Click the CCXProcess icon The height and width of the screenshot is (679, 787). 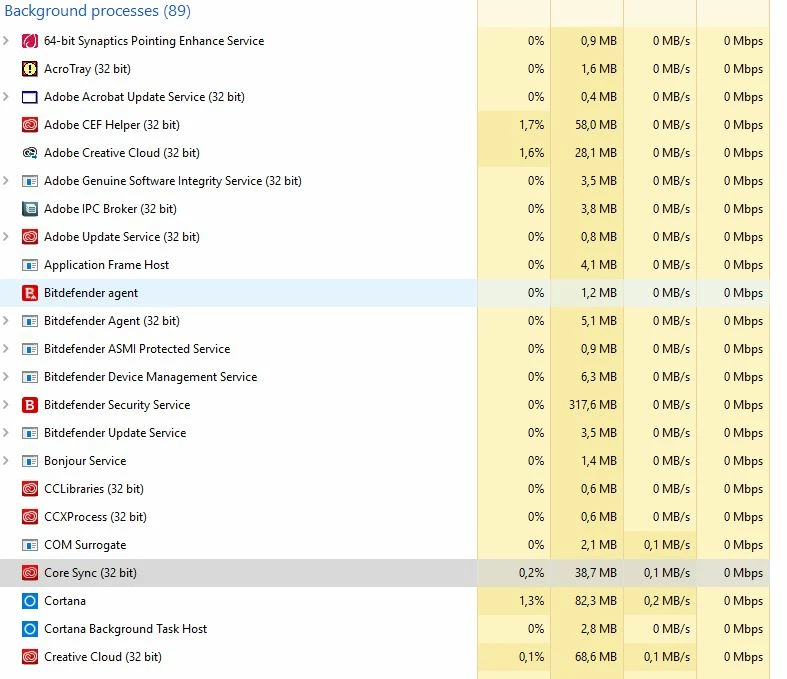[x=30, y=517]
